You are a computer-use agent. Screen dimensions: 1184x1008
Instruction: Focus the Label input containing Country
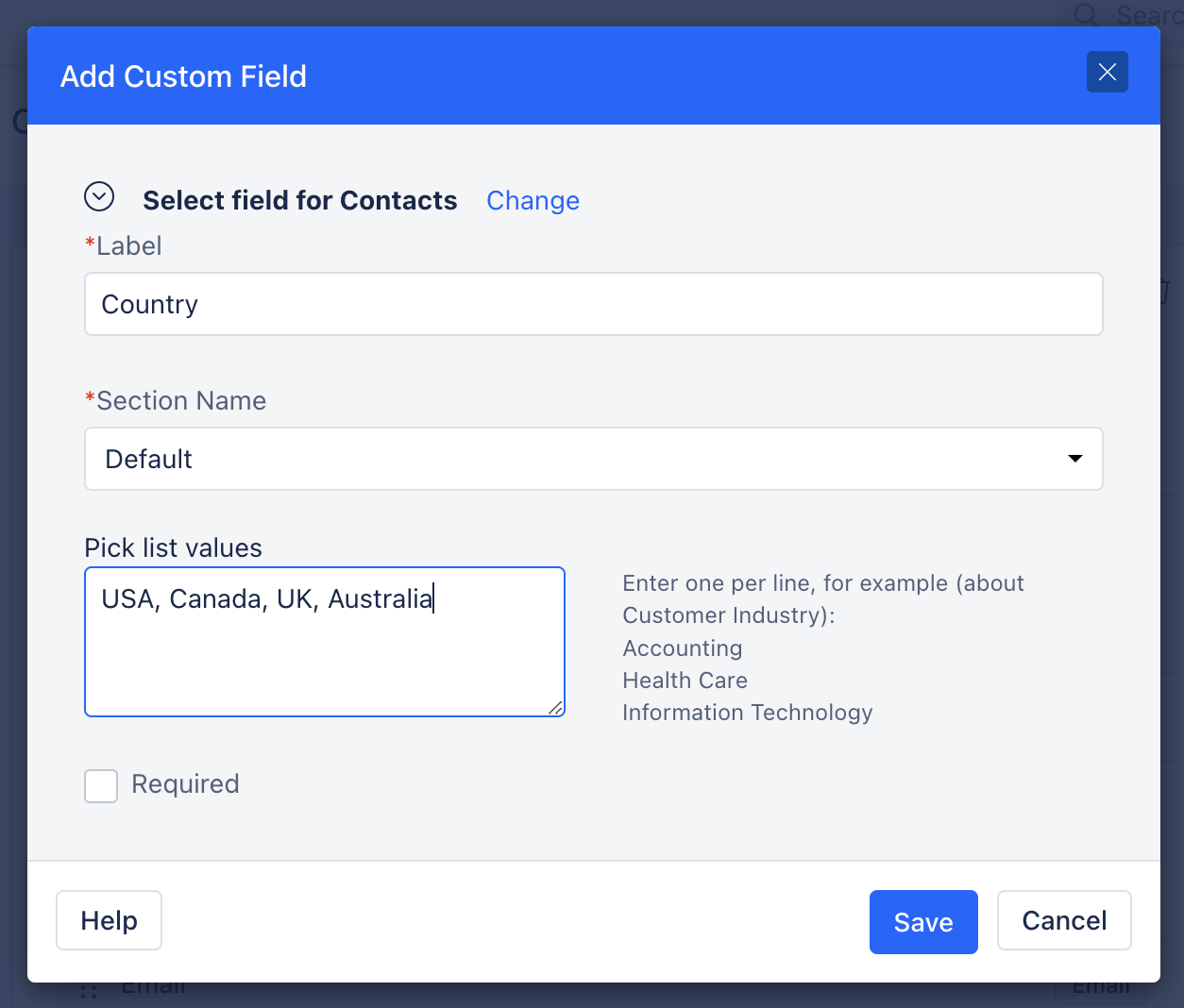(x=594, y=304)
